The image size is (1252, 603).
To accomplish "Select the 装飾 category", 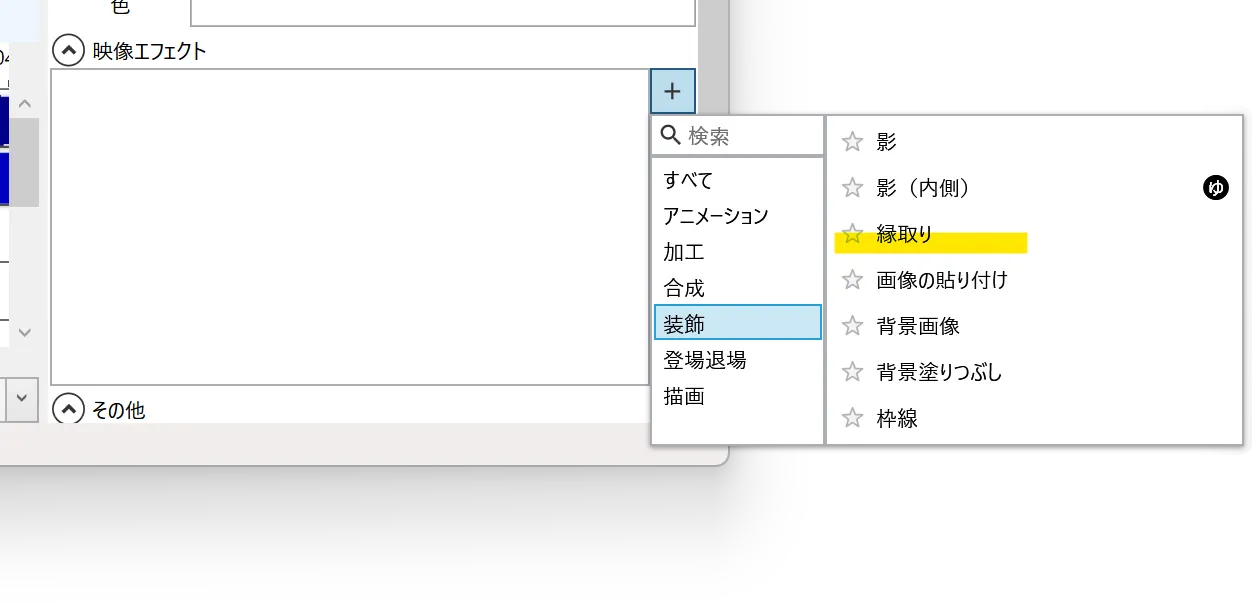I will tap(738, 323).
